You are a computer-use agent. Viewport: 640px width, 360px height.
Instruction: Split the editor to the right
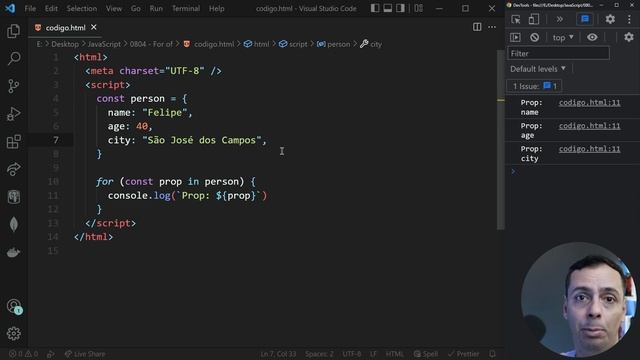477,27
